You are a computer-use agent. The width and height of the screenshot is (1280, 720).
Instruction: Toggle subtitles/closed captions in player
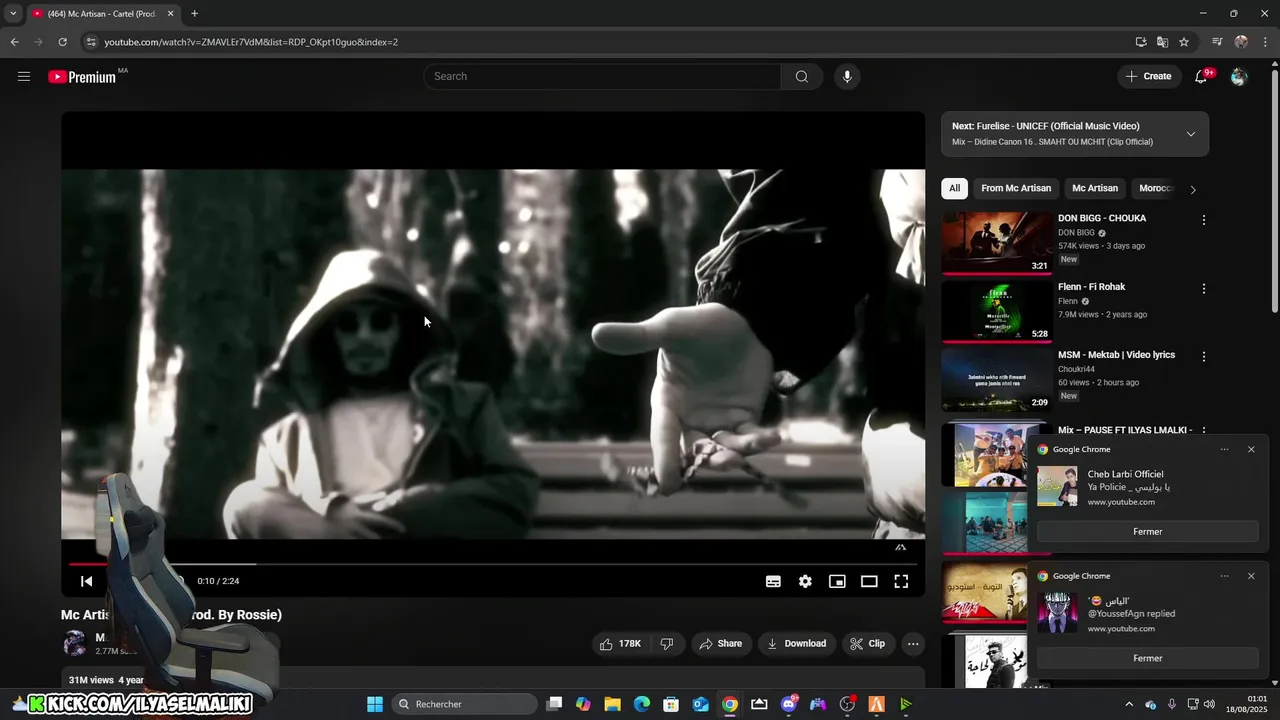coord(773,581)
